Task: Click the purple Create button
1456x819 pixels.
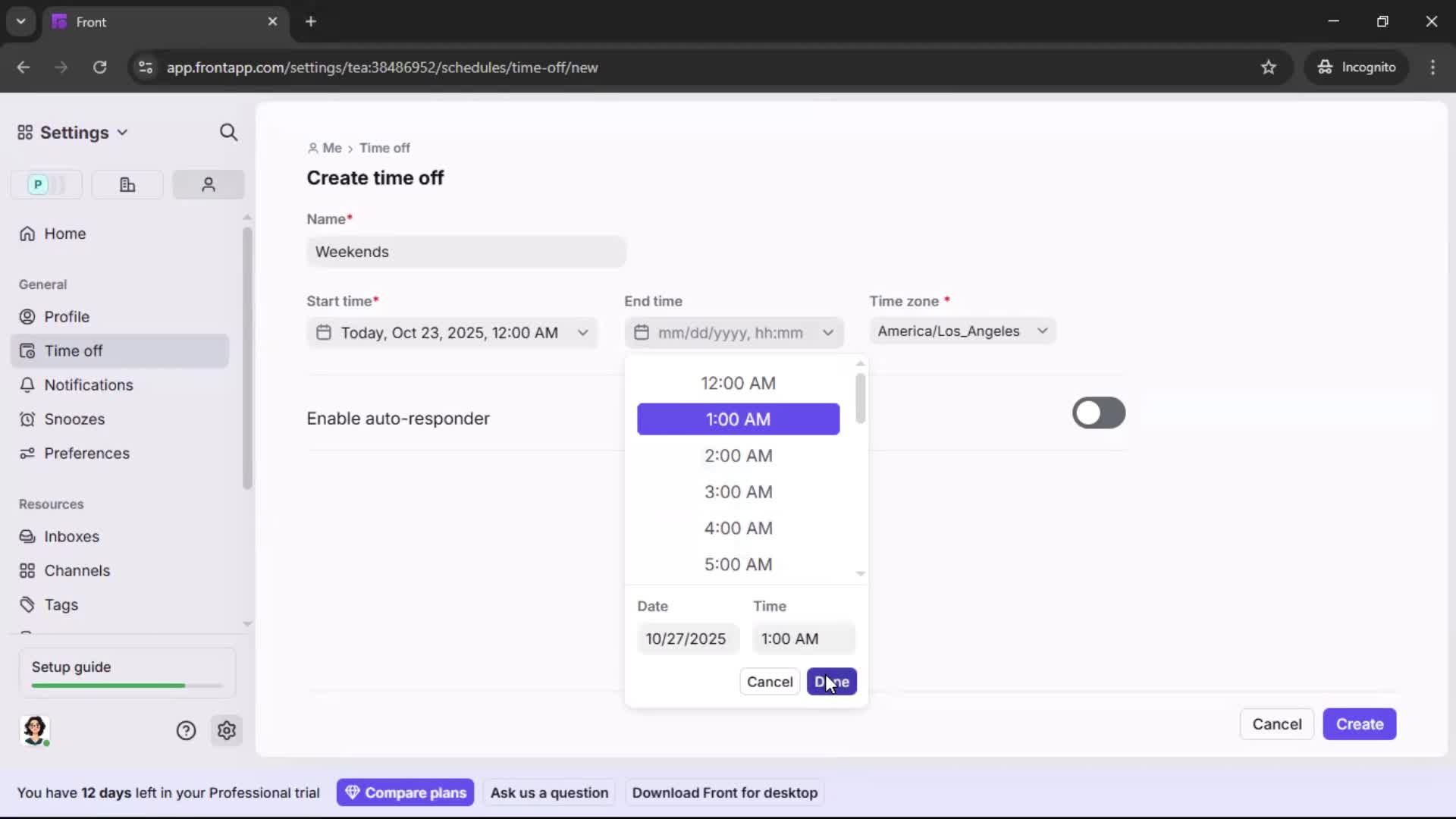Action: [x=1359, y=724]
